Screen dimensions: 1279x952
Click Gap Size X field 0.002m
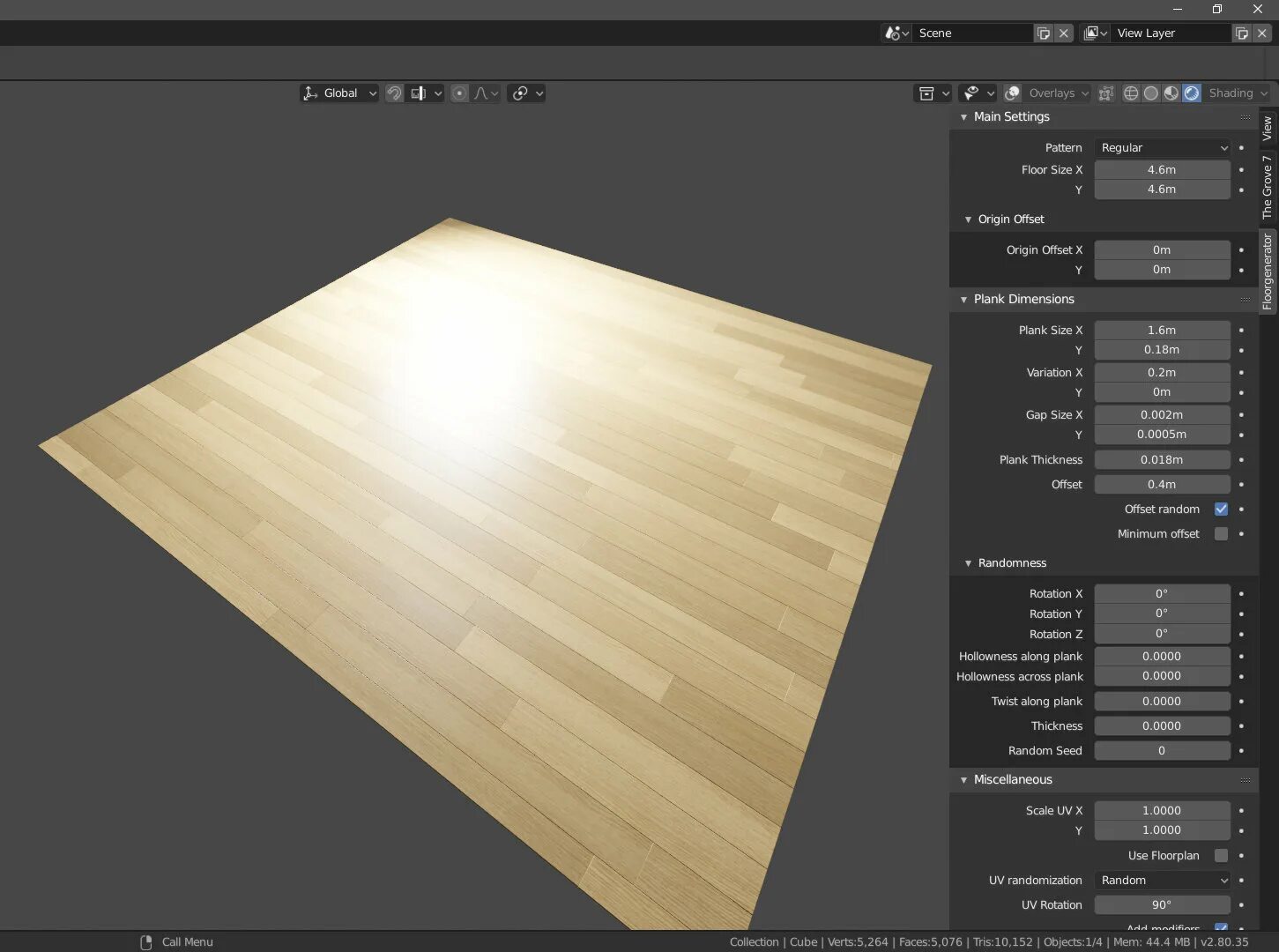pos(1162,414)
